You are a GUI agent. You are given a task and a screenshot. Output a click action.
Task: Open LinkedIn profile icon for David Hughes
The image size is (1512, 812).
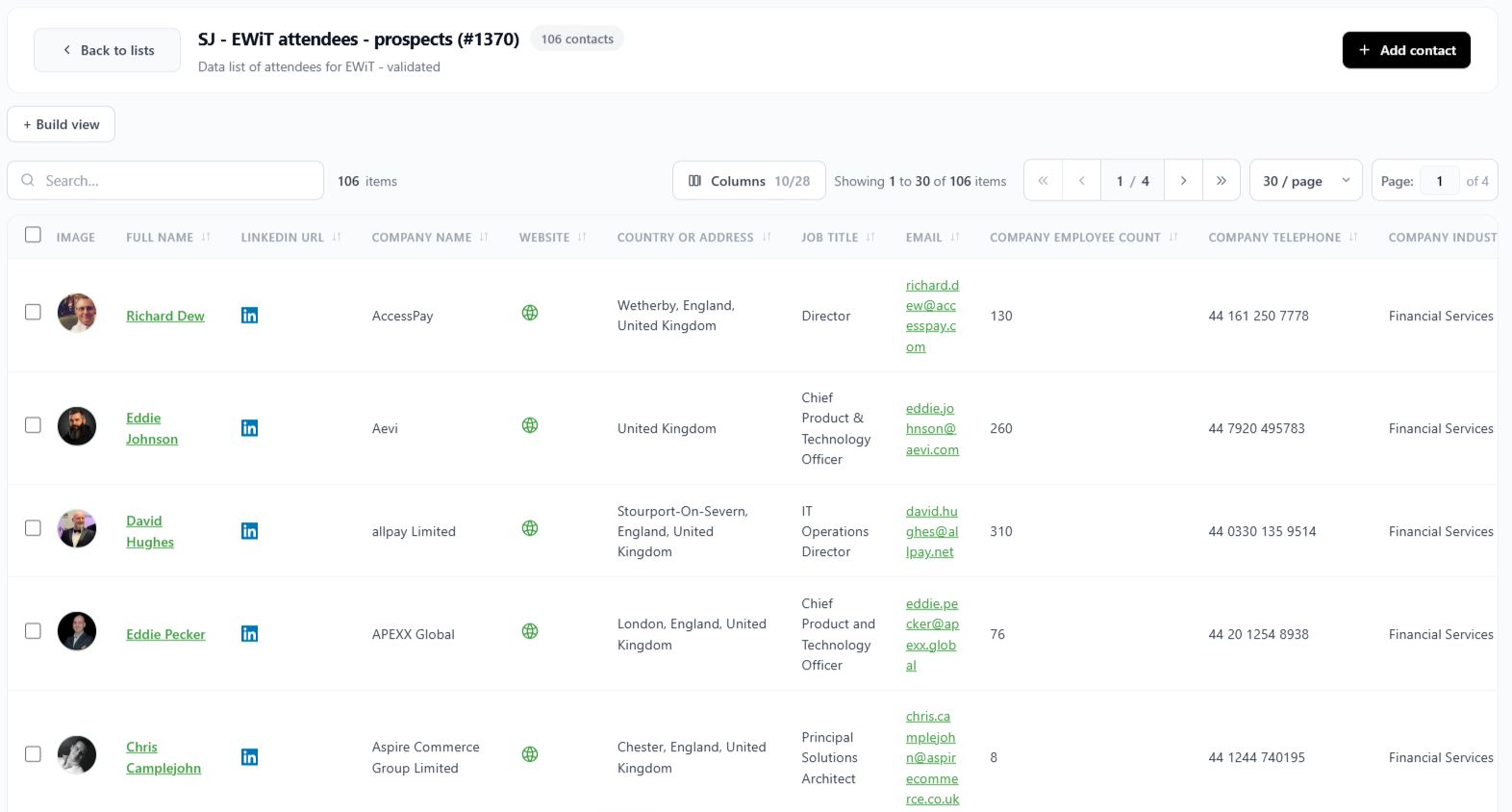click(249, 531)
